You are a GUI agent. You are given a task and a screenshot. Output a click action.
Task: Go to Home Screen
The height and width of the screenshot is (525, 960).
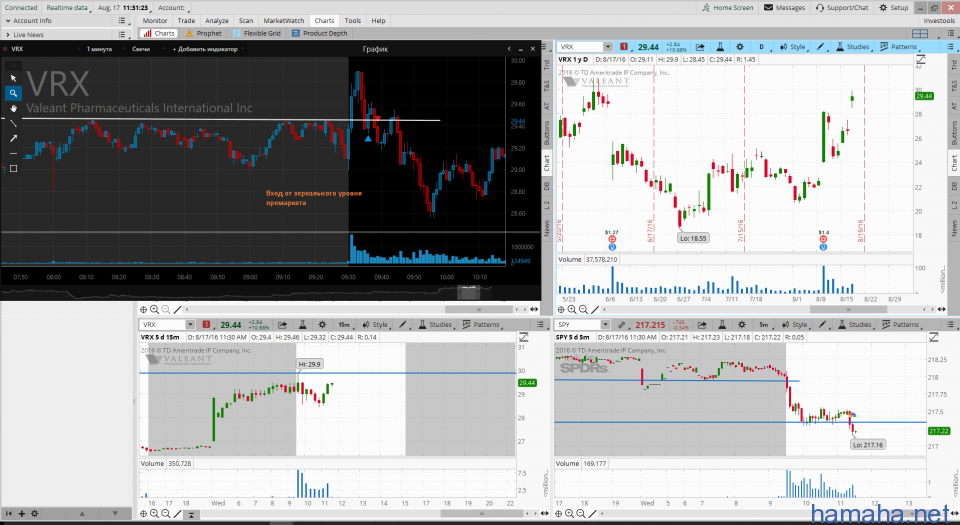click(728, 7)
